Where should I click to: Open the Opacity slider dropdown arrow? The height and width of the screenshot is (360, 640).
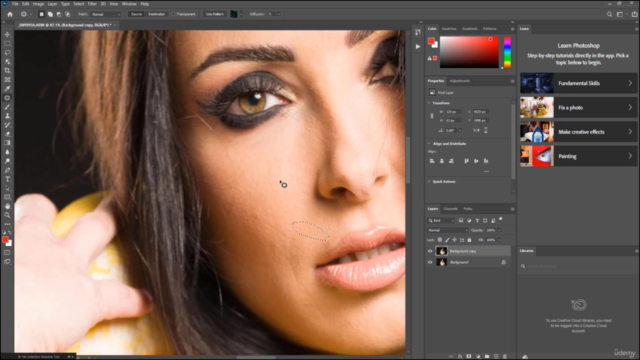click(499, 230)
